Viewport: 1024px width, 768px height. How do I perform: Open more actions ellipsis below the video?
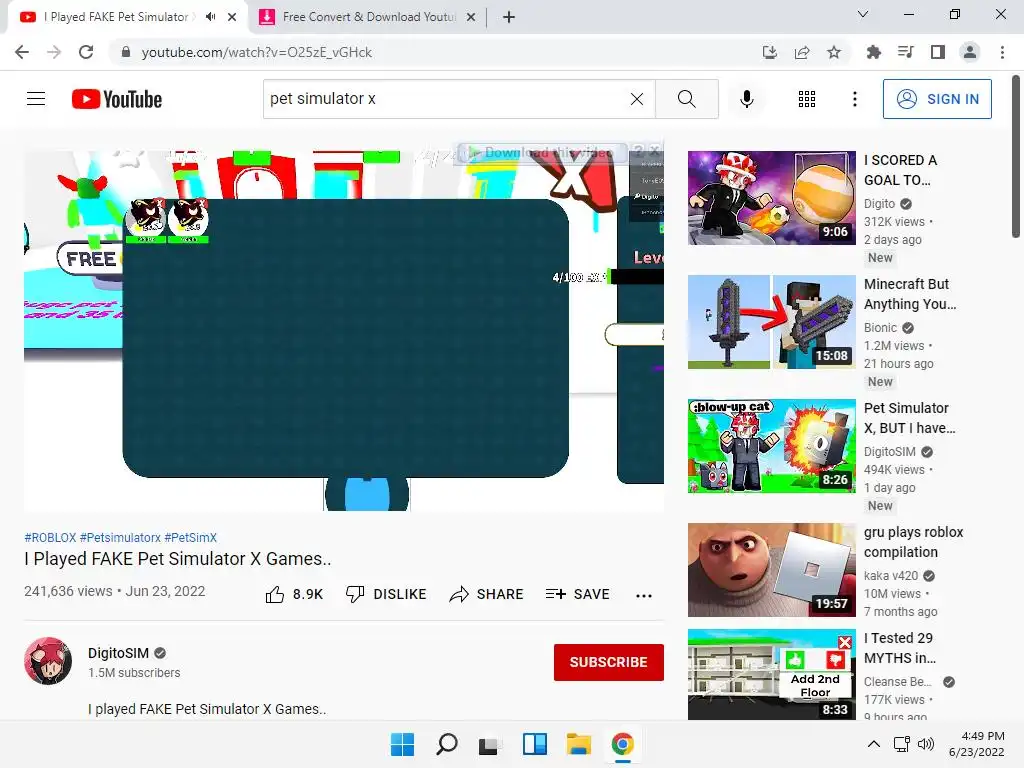[643, 595]
